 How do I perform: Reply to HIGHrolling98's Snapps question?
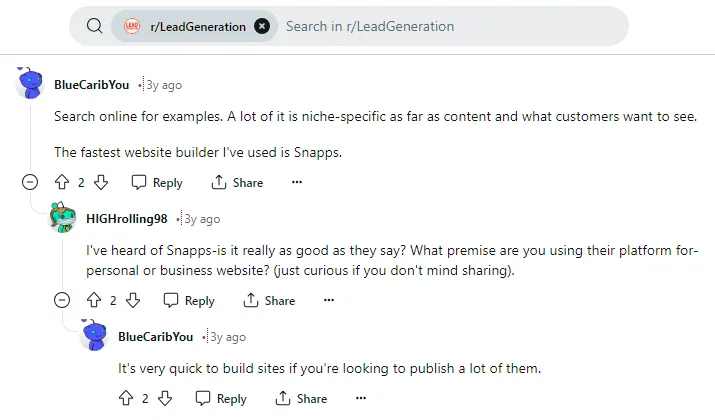[189, 301]
